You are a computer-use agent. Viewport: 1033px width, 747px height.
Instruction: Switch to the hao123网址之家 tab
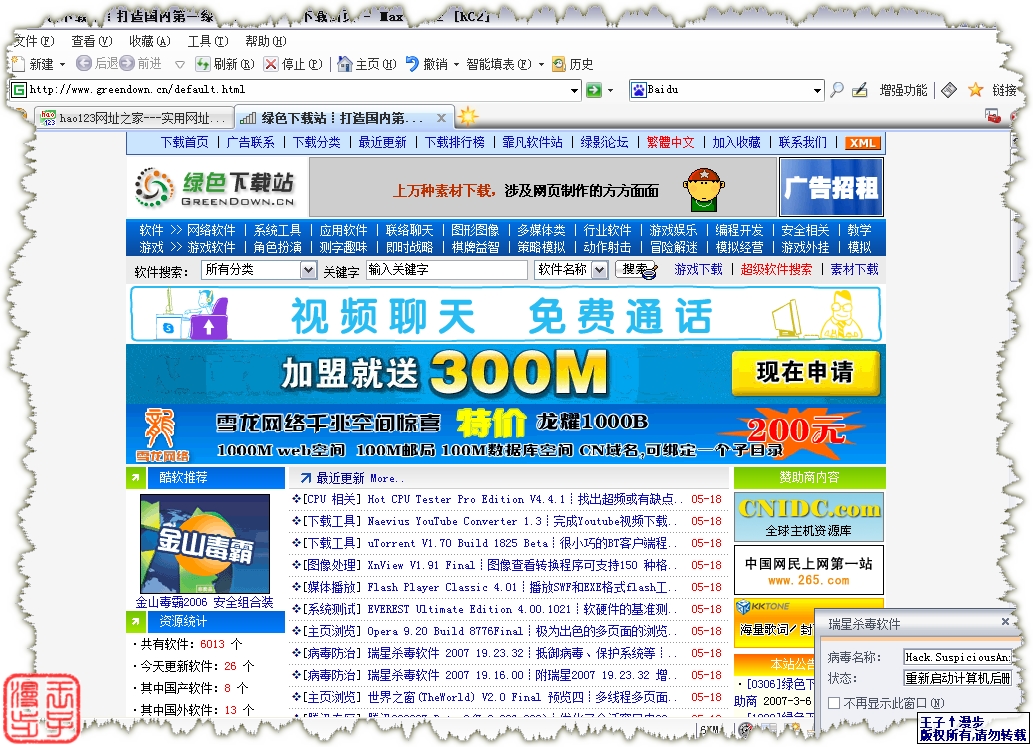click(x=134, y=118)
